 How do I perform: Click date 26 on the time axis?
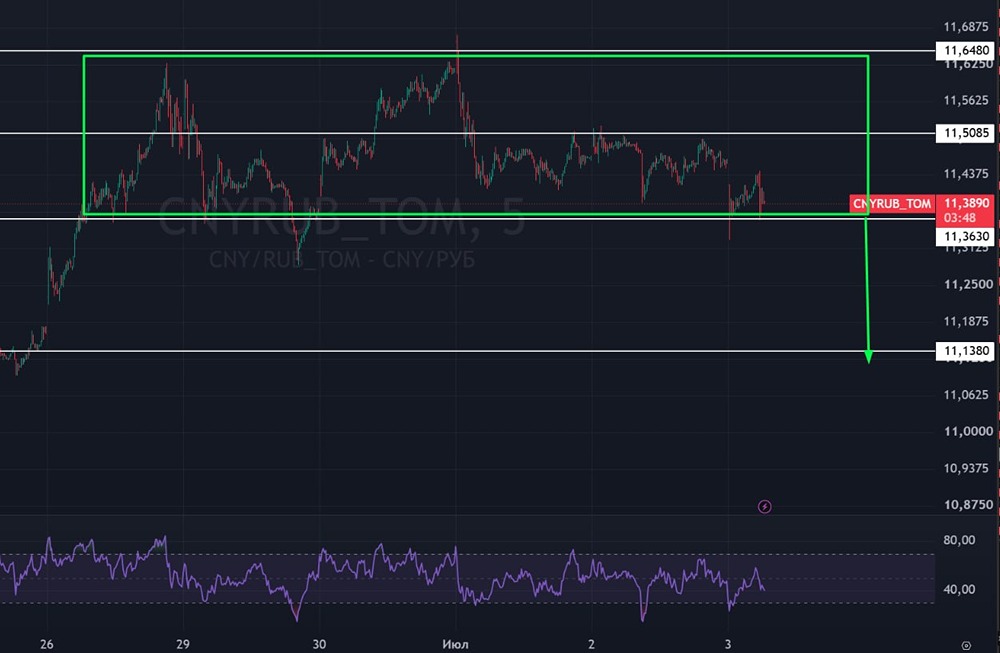click(x=47, y=644)
